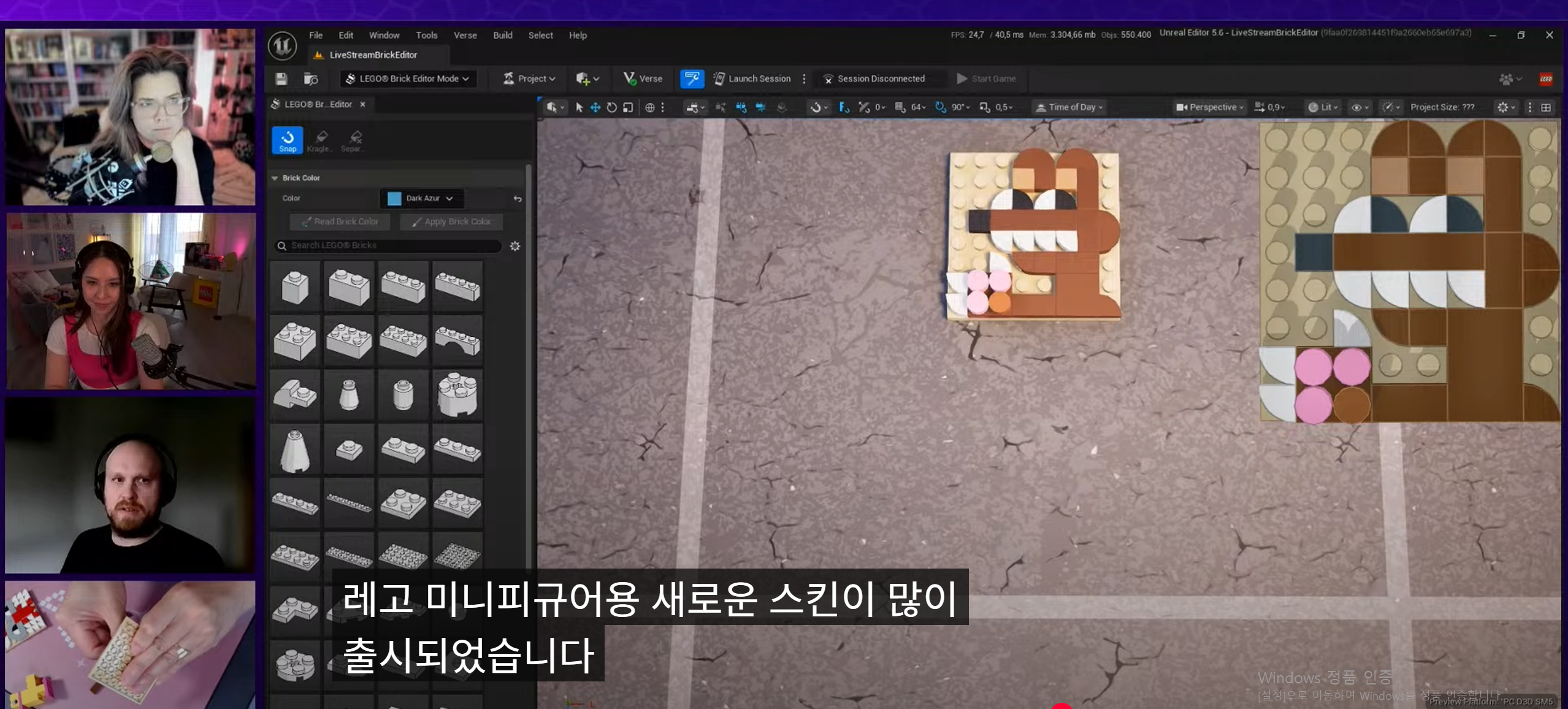Select the cone brick icon
Viewport: 1568px width, 709px height.
(x=295, y=450)
